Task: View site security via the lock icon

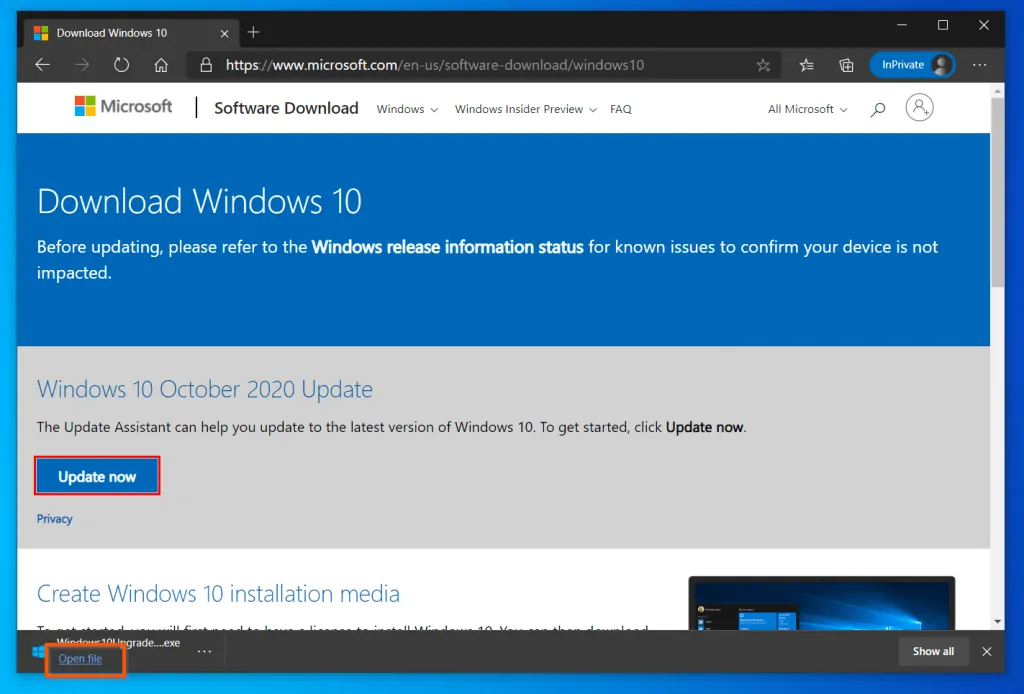Action: [x=206, y=65]
